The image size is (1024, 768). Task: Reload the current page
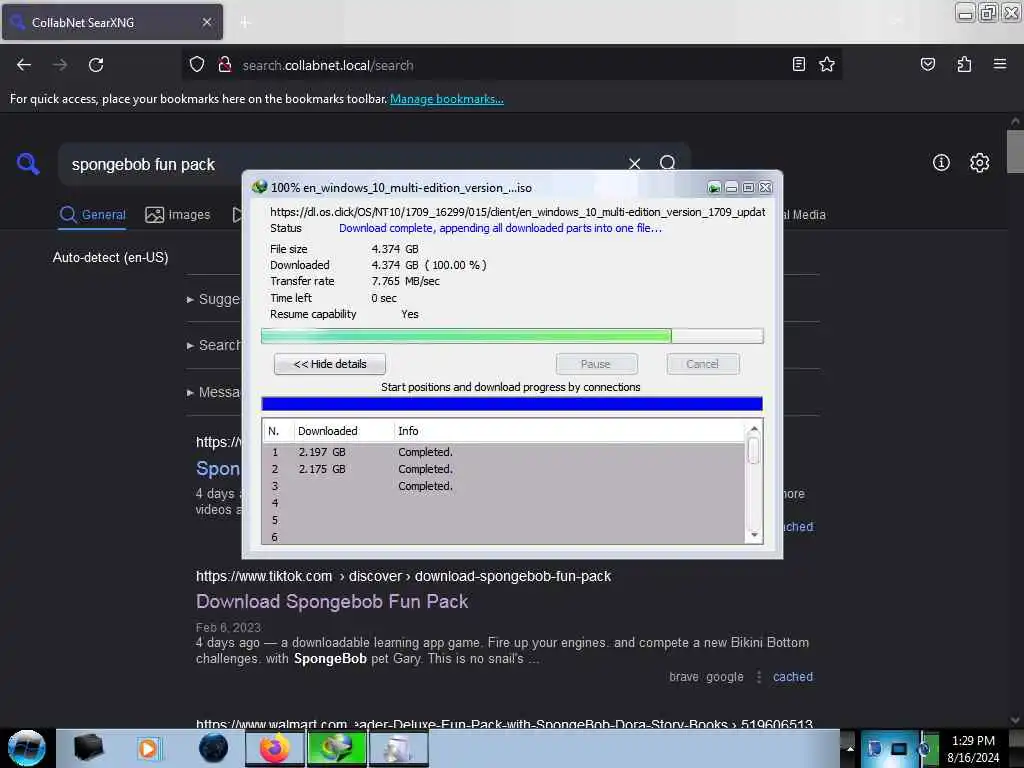click(x=96, y=65)
